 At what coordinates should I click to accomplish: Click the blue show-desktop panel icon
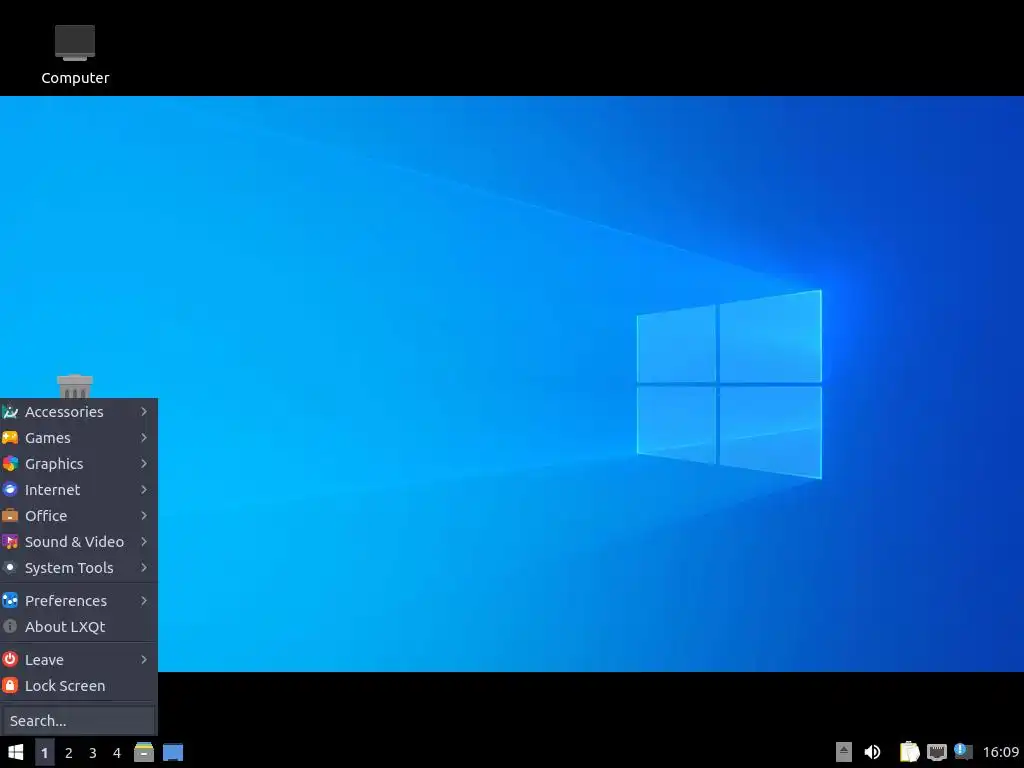[x=173, y=752]
